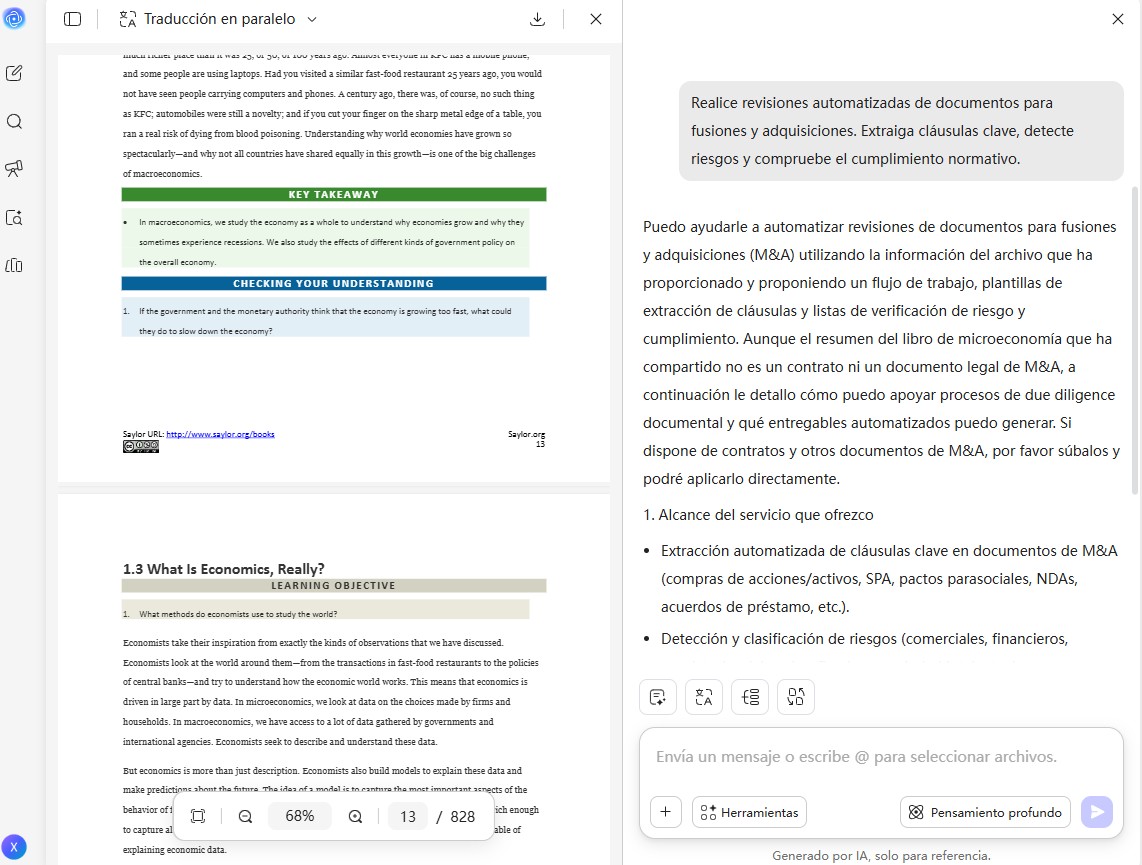1142x865 pixels.
Task: Click the total page count 828
Action: point(462,816)
